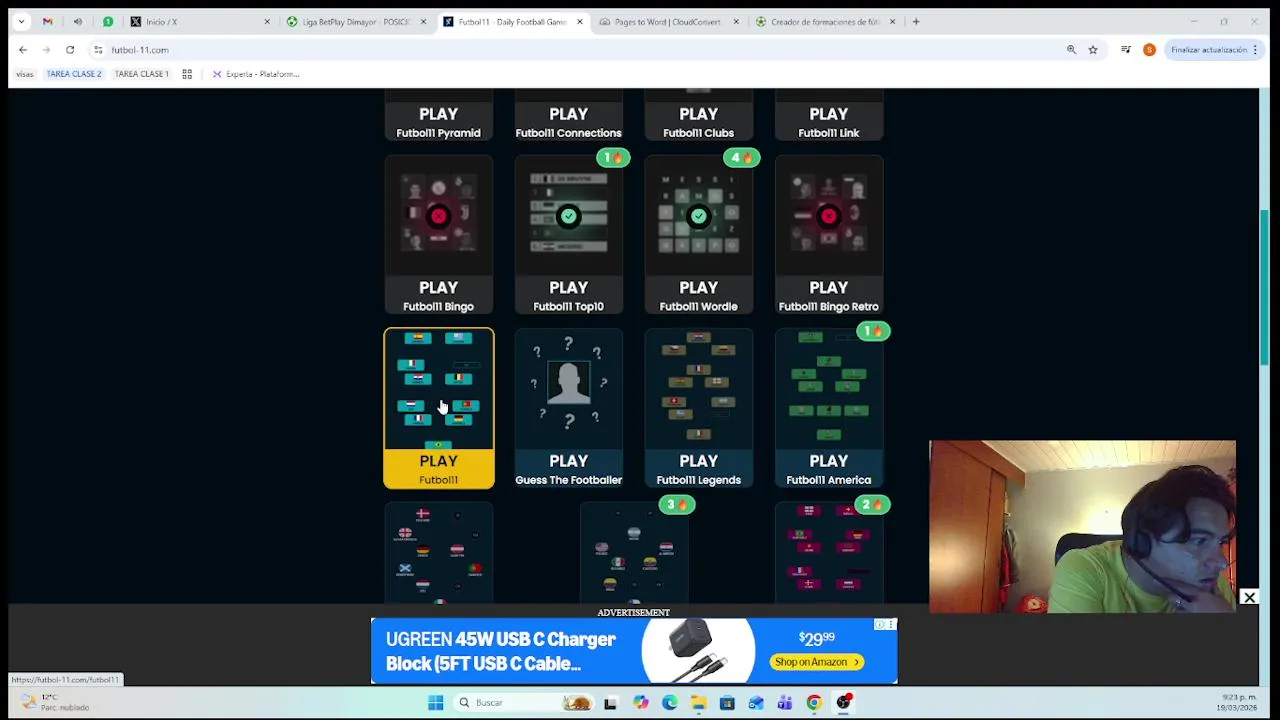
Task: Open the Guess The Footballer game
Action: tap(568, 408)
